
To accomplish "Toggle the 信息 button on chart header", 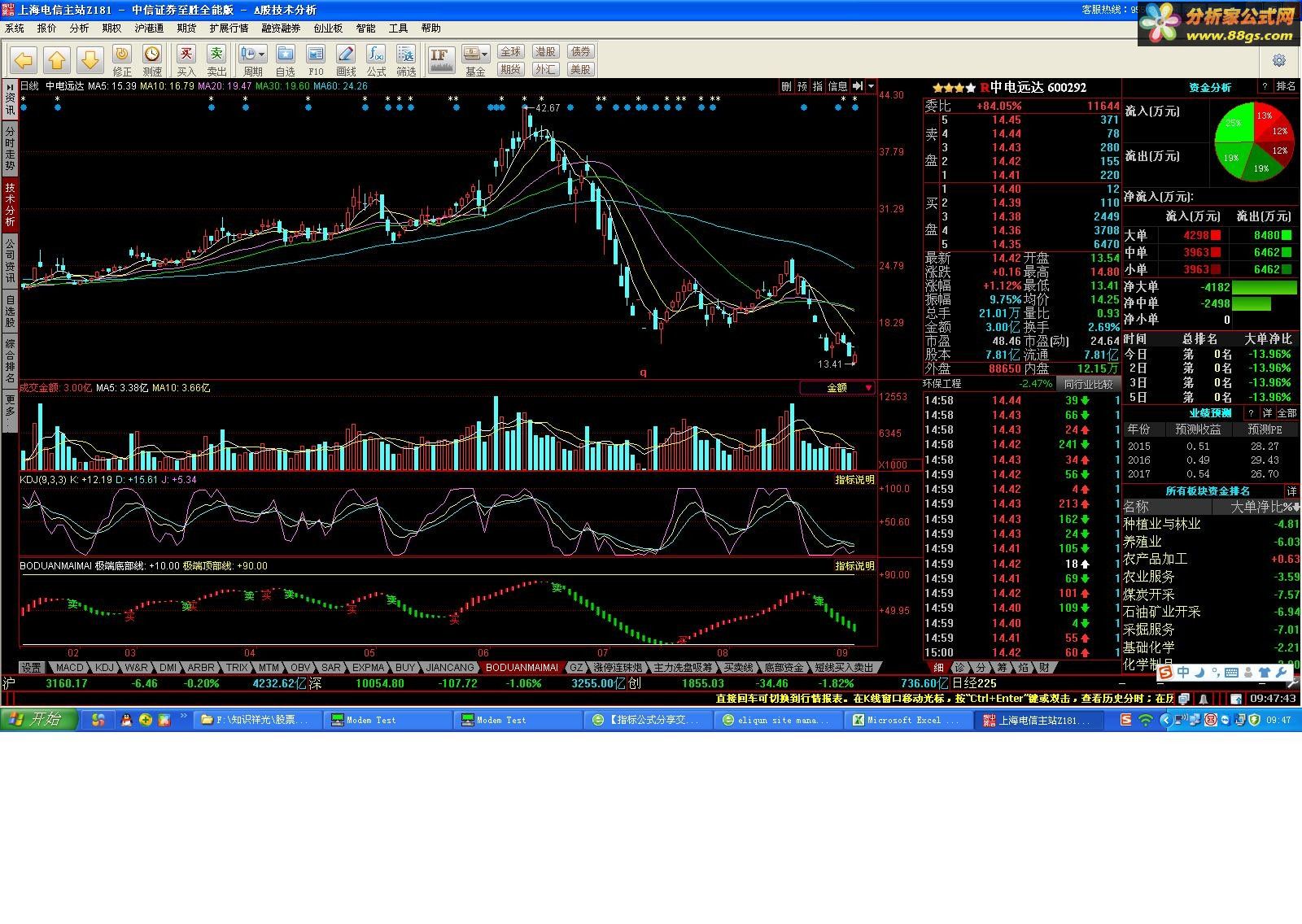I will [838, 86].
